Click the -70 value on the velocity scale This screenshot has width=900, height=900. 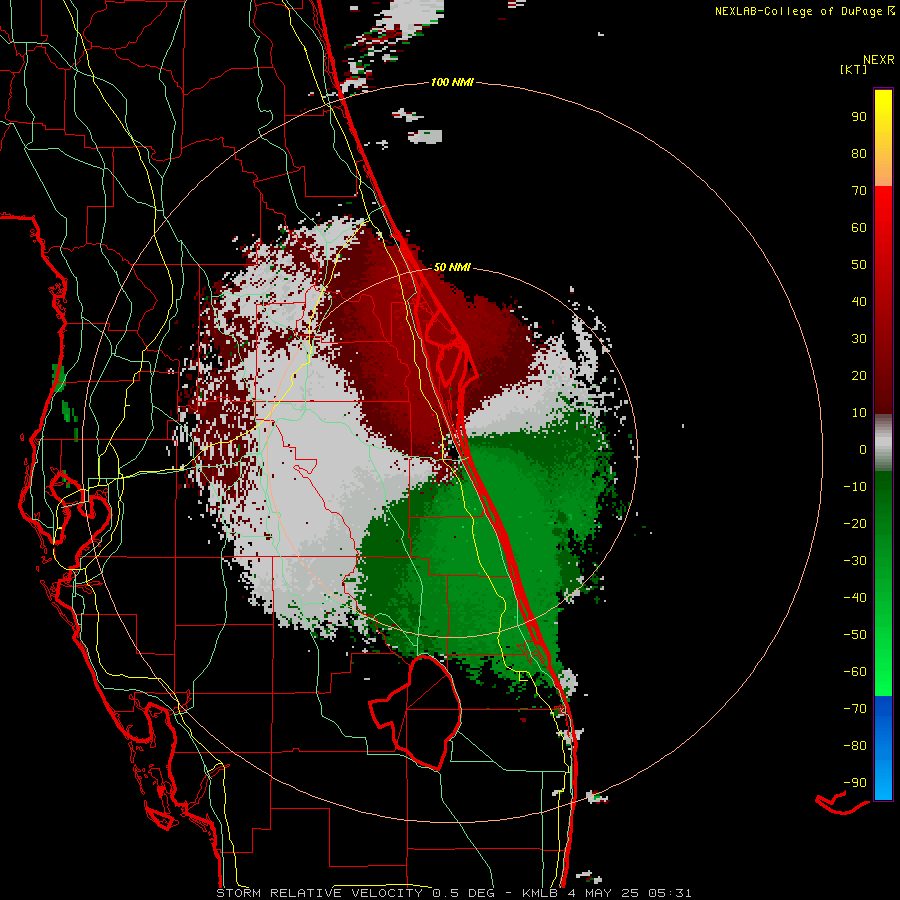[855, 709]
